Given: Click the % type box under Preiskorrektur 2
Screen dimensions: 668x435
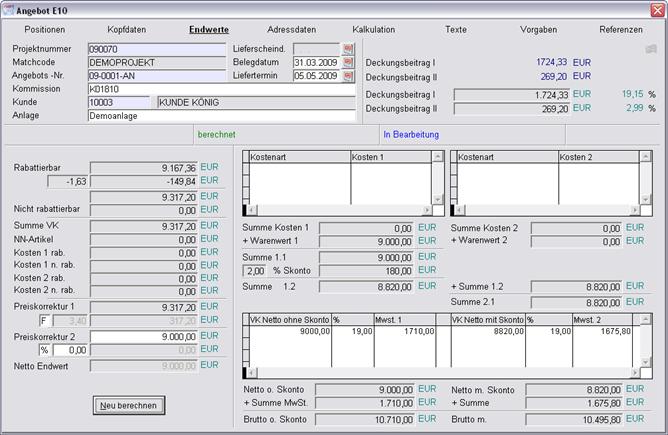Looking at the screenshot, I should coord(44,351).
